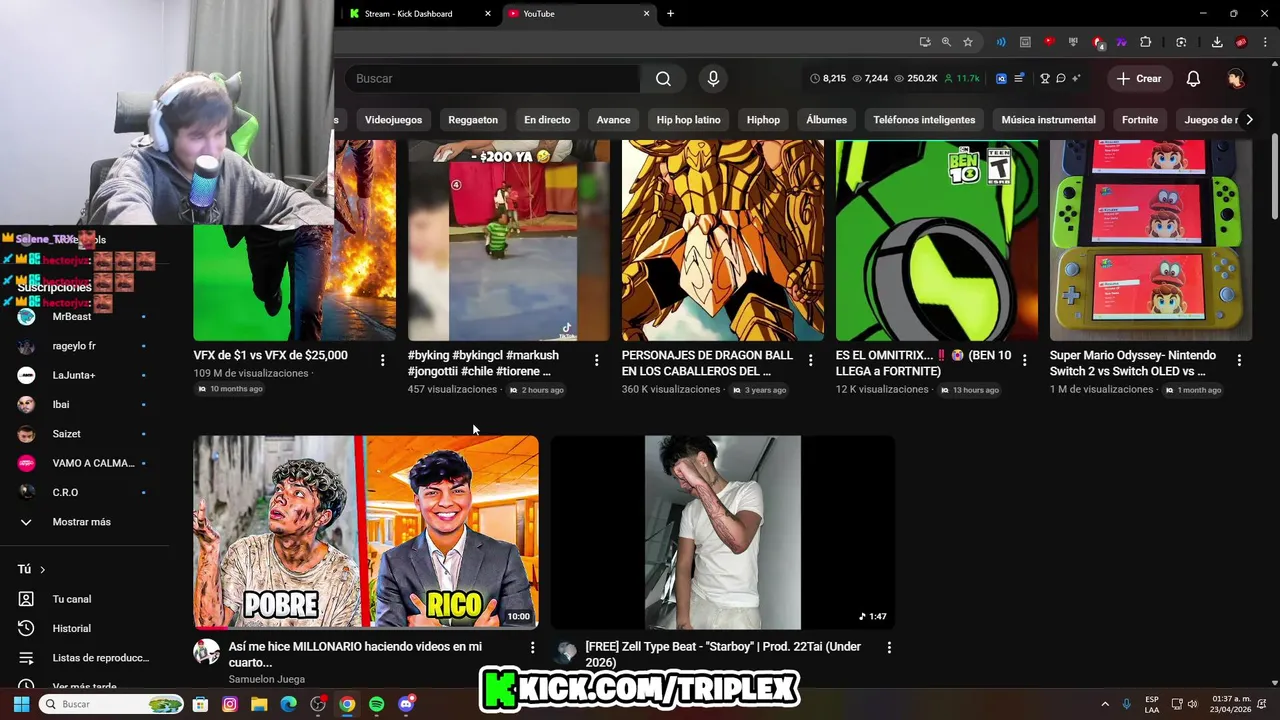
Task: Click Windows taskbar Buscar search box
Action: (111, 704)
